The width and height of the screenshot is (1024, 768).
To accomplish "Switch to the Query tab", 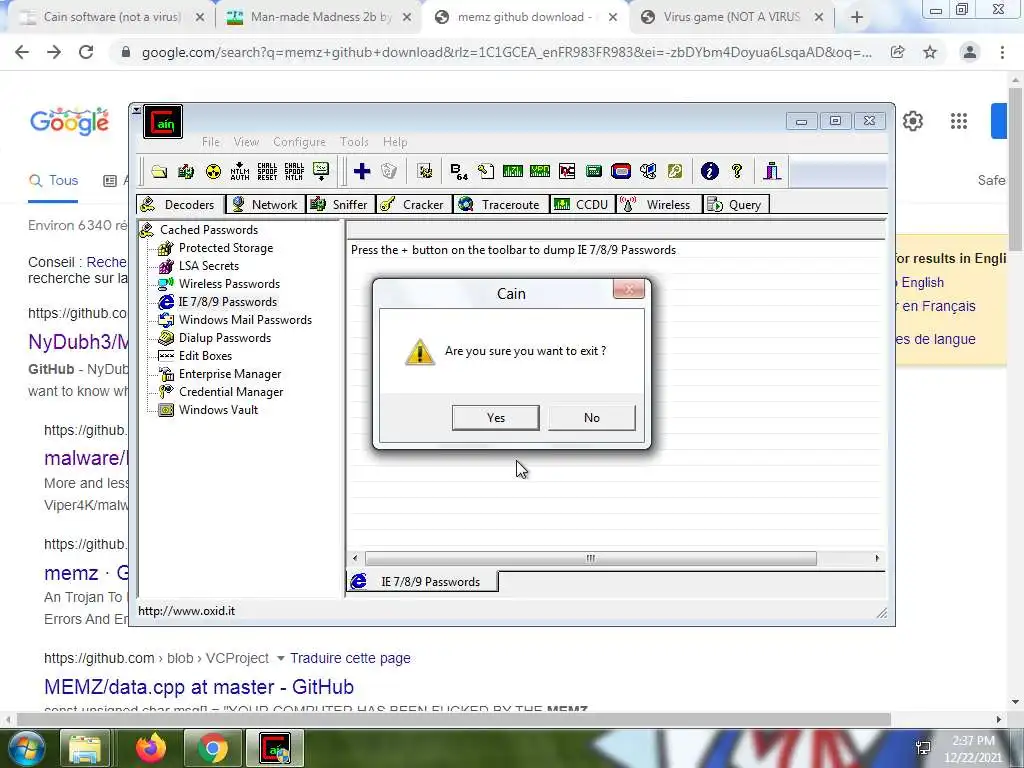I will click(735, 204).
